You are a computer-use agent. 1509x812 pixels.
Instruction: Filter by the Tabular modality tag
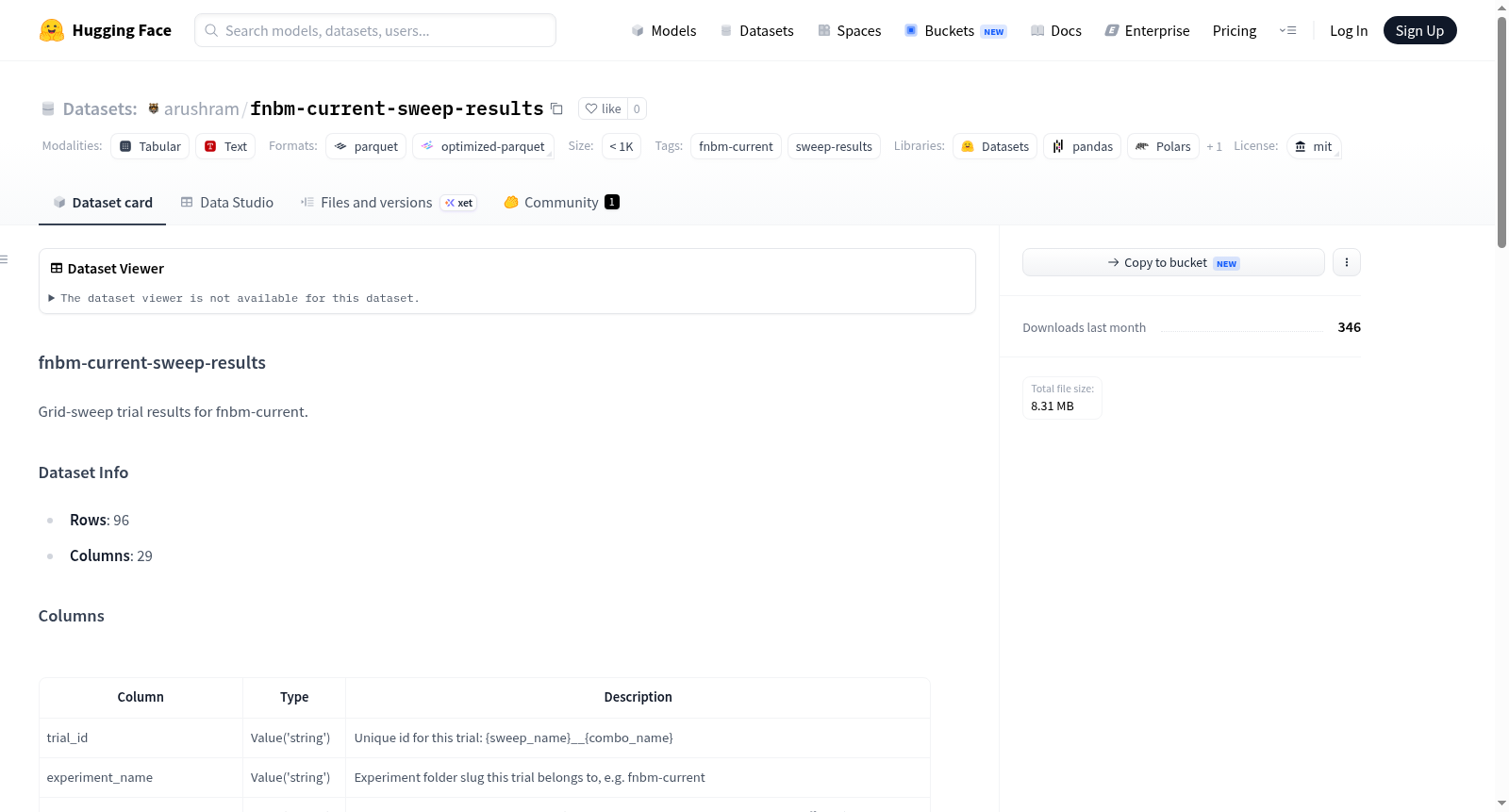150,146
